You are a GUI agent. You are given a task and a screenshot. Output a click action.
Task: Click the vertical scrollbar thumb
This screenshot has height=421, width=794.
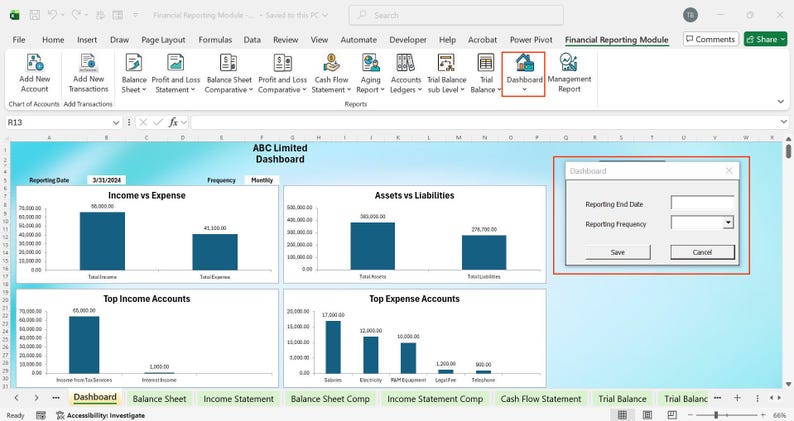click(788, 151)
